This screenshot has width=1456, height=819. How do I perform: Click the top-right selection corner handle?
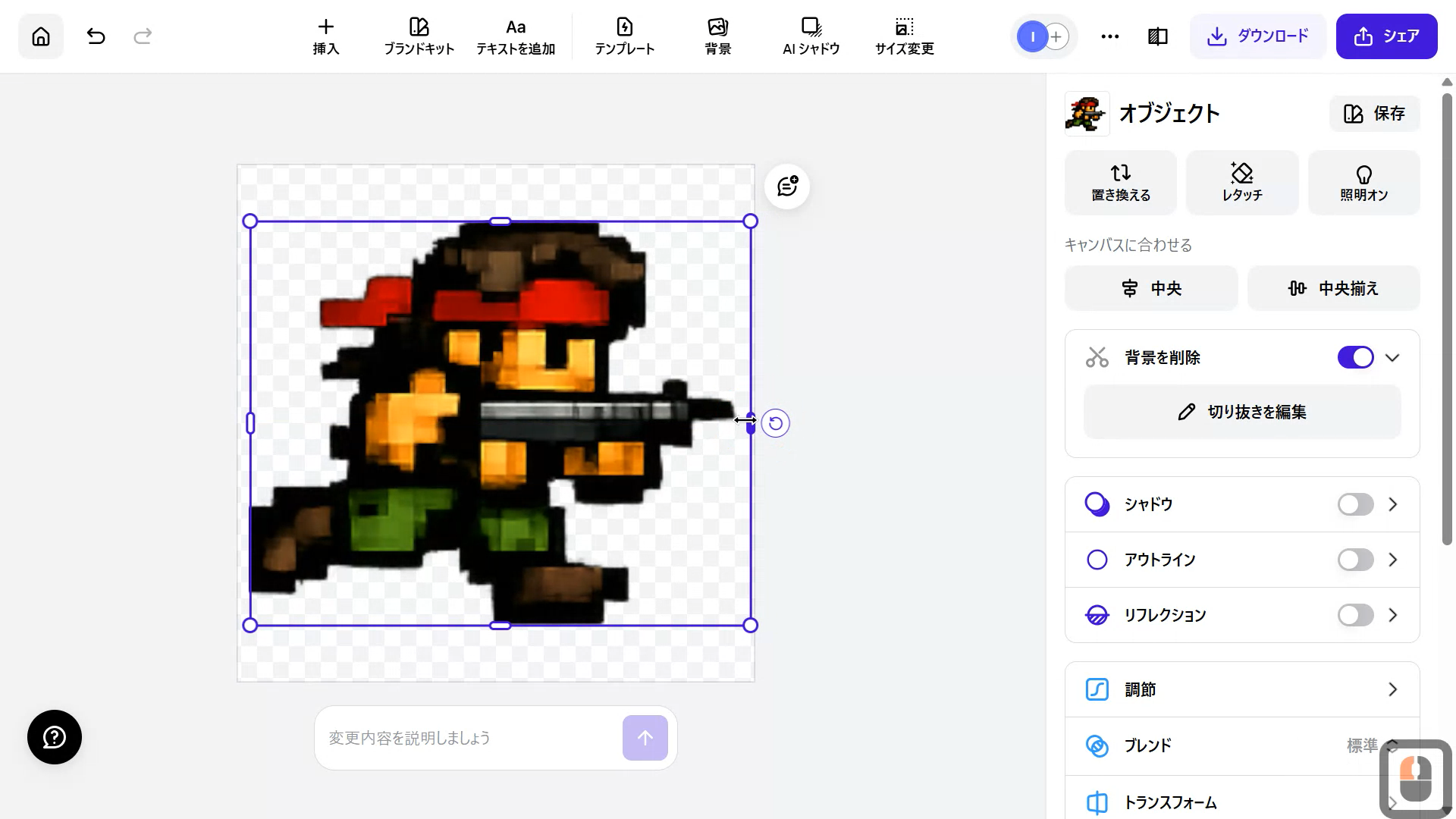[750, 221]
